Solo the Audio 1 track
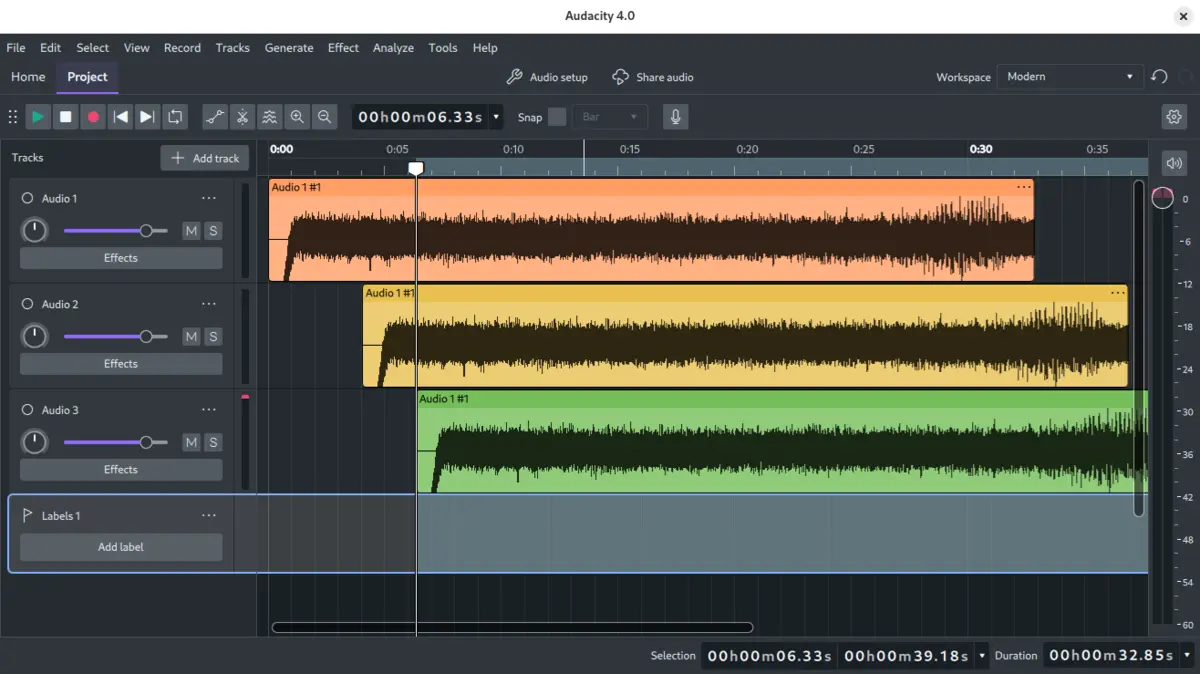This screenshot has height=674, width=1200. 213,231
